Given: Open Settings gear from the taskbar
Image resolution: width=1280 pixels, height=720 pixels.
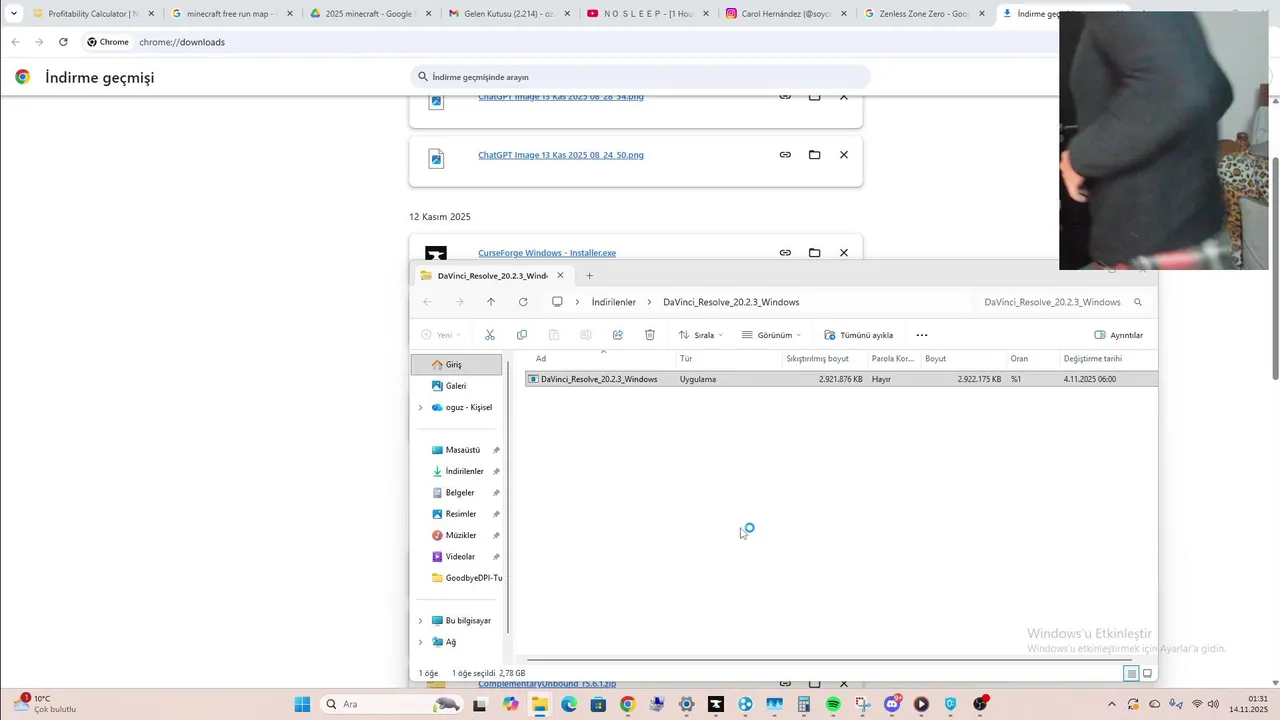Looking at the screenshot, I should coord(686,704).
